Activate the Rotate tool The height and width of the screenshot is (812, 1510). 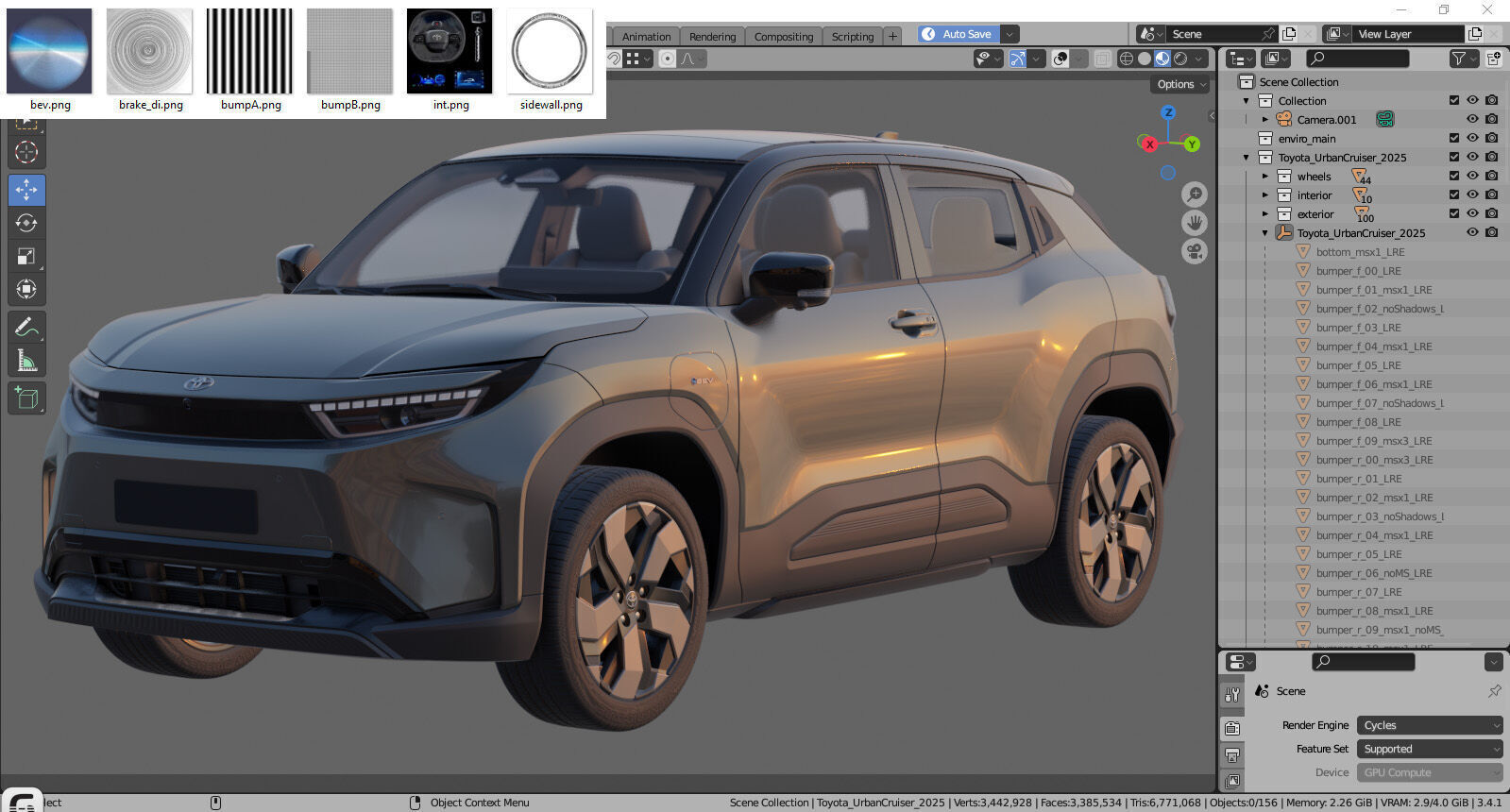pyautogui.click(x=26, y=223)
